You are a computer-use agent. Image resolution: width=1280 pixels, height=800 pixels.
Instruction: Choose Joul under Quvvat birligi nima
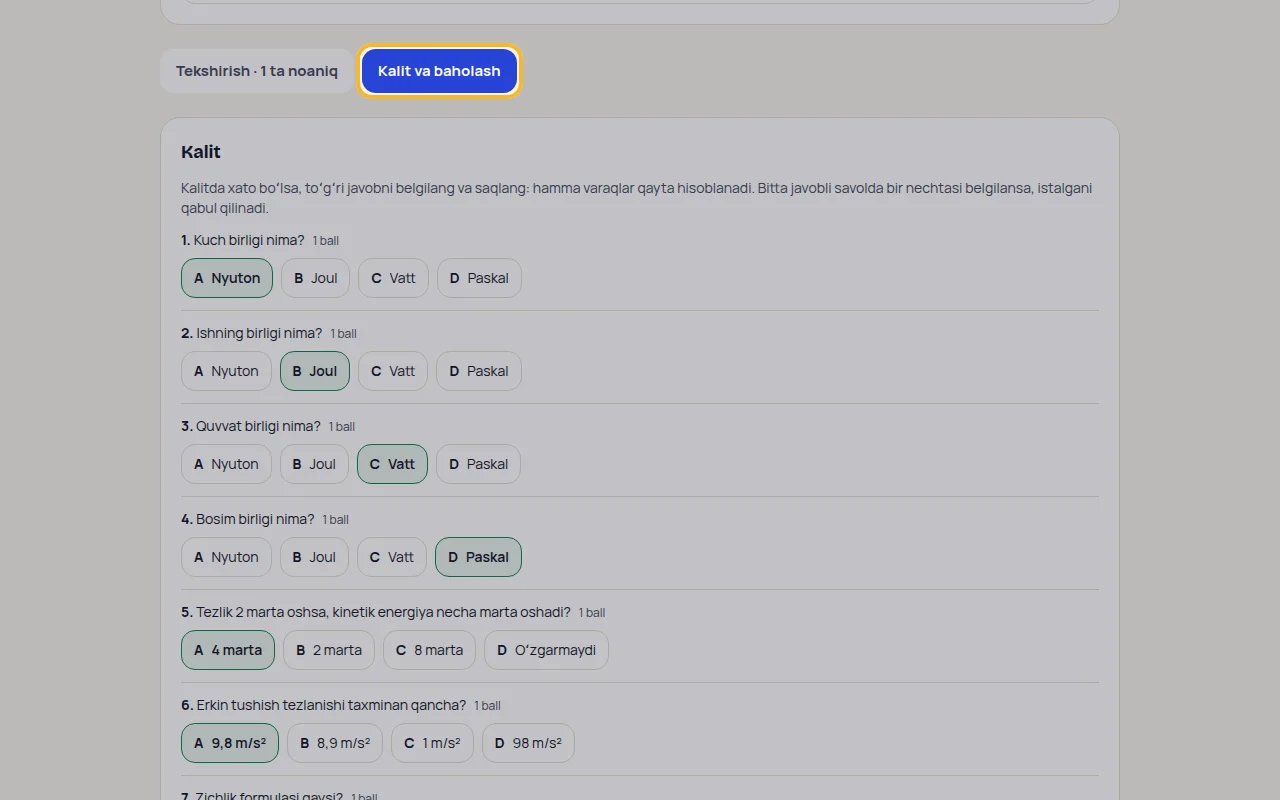[314, 464]
